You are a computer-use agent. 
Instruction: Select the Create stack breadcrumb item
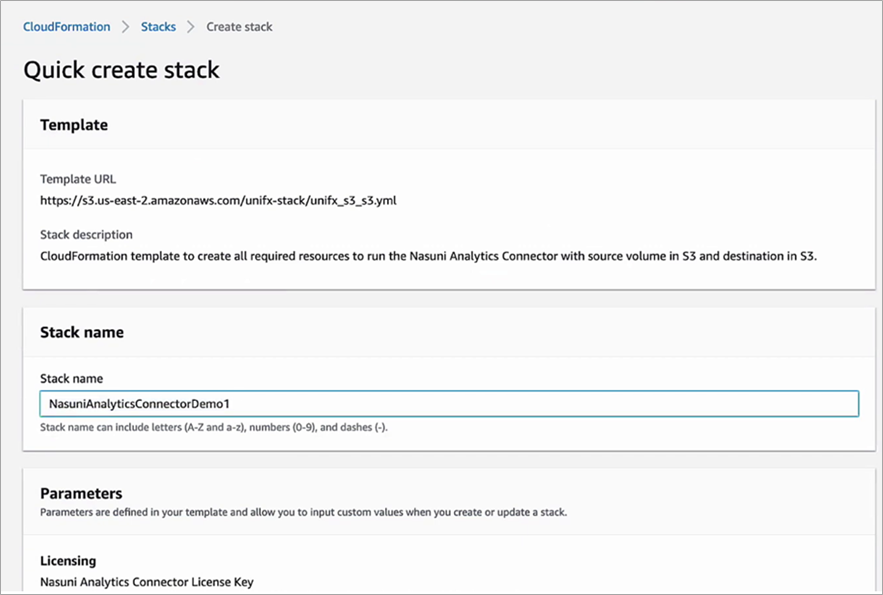239,27
